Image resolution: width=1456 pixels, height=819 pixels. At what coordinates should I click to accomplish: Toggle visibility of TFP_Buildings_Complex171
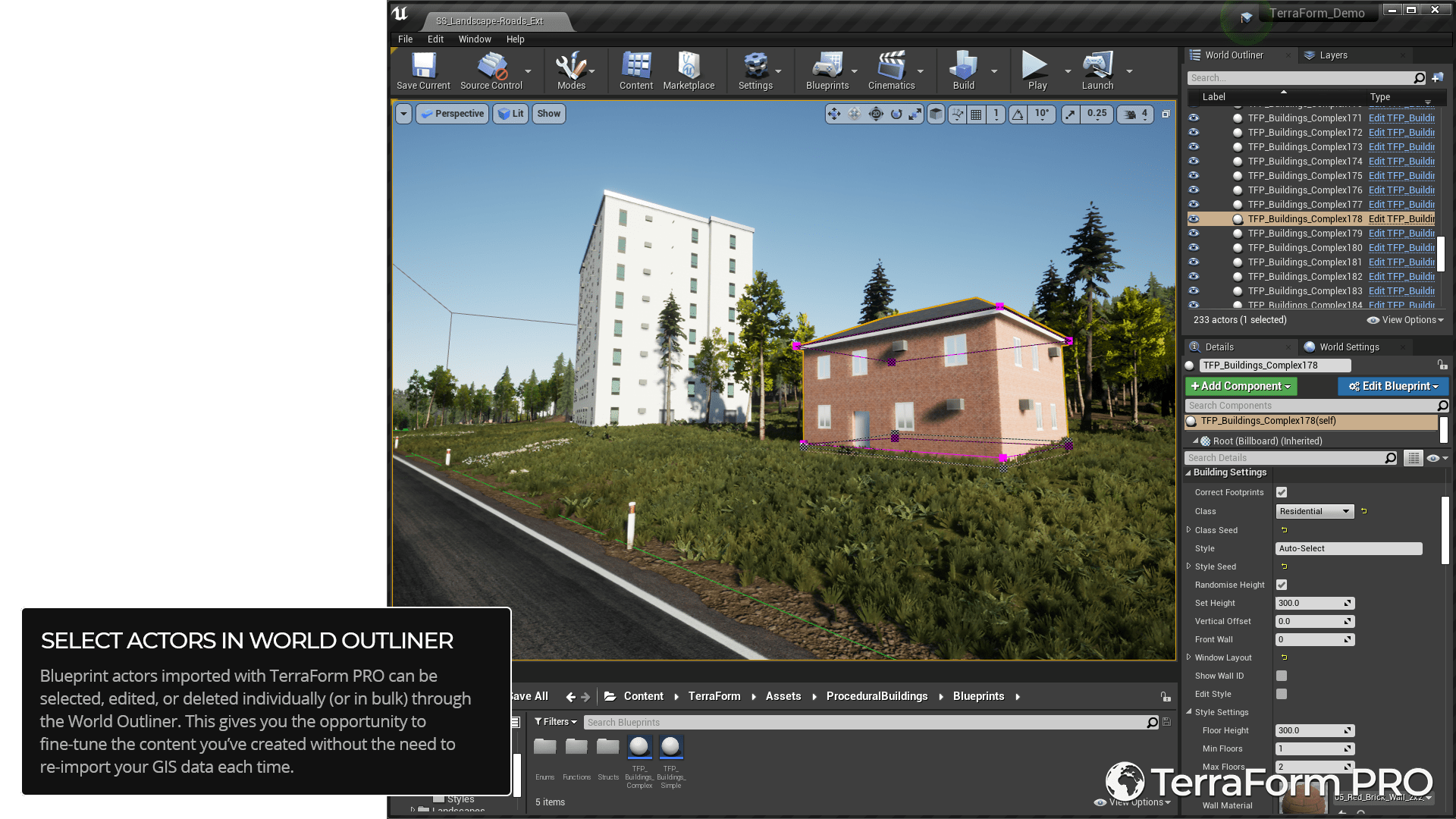point(1194,118)
